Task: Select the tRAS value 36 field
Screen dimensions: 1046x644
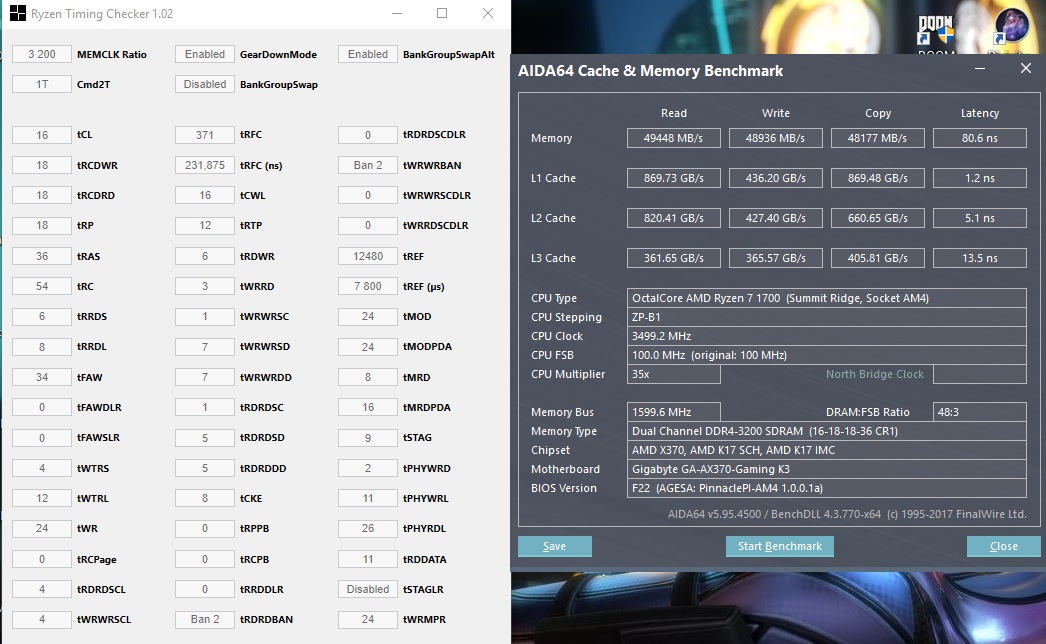Action: point(42,256)
